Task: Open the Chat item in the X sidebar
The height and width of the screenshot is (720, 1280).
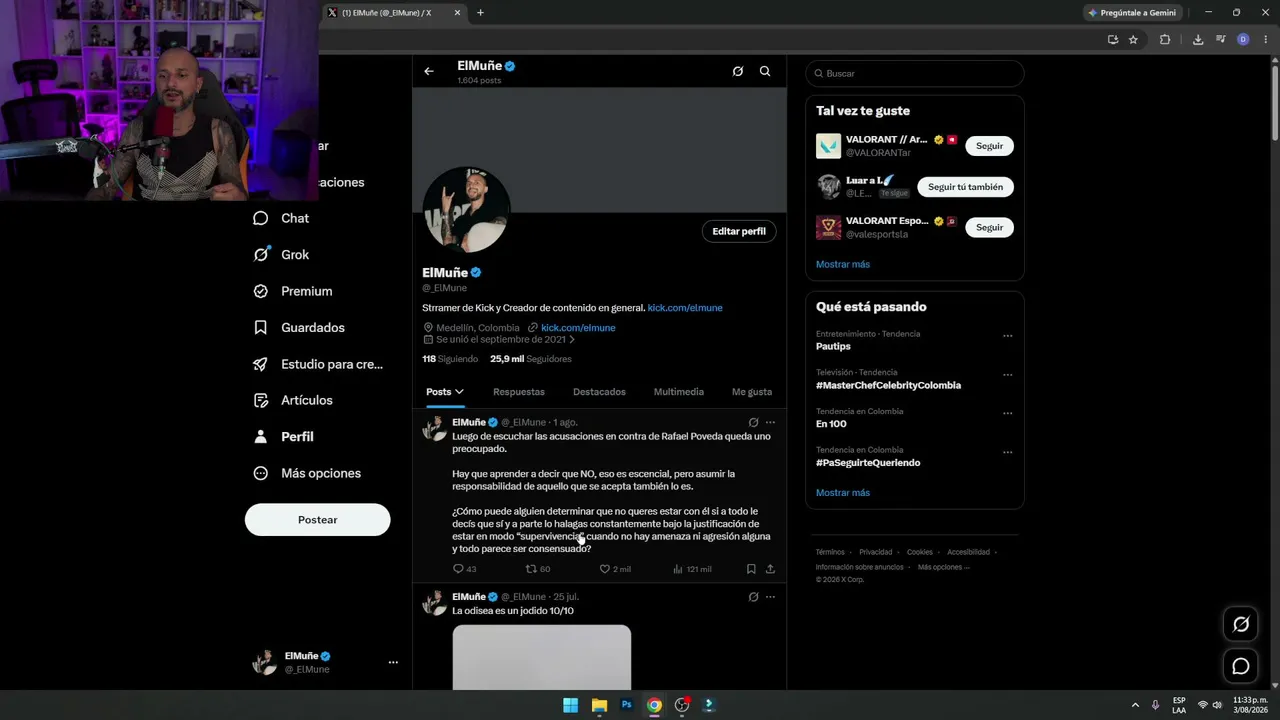Action: click(x=282, y=218)
